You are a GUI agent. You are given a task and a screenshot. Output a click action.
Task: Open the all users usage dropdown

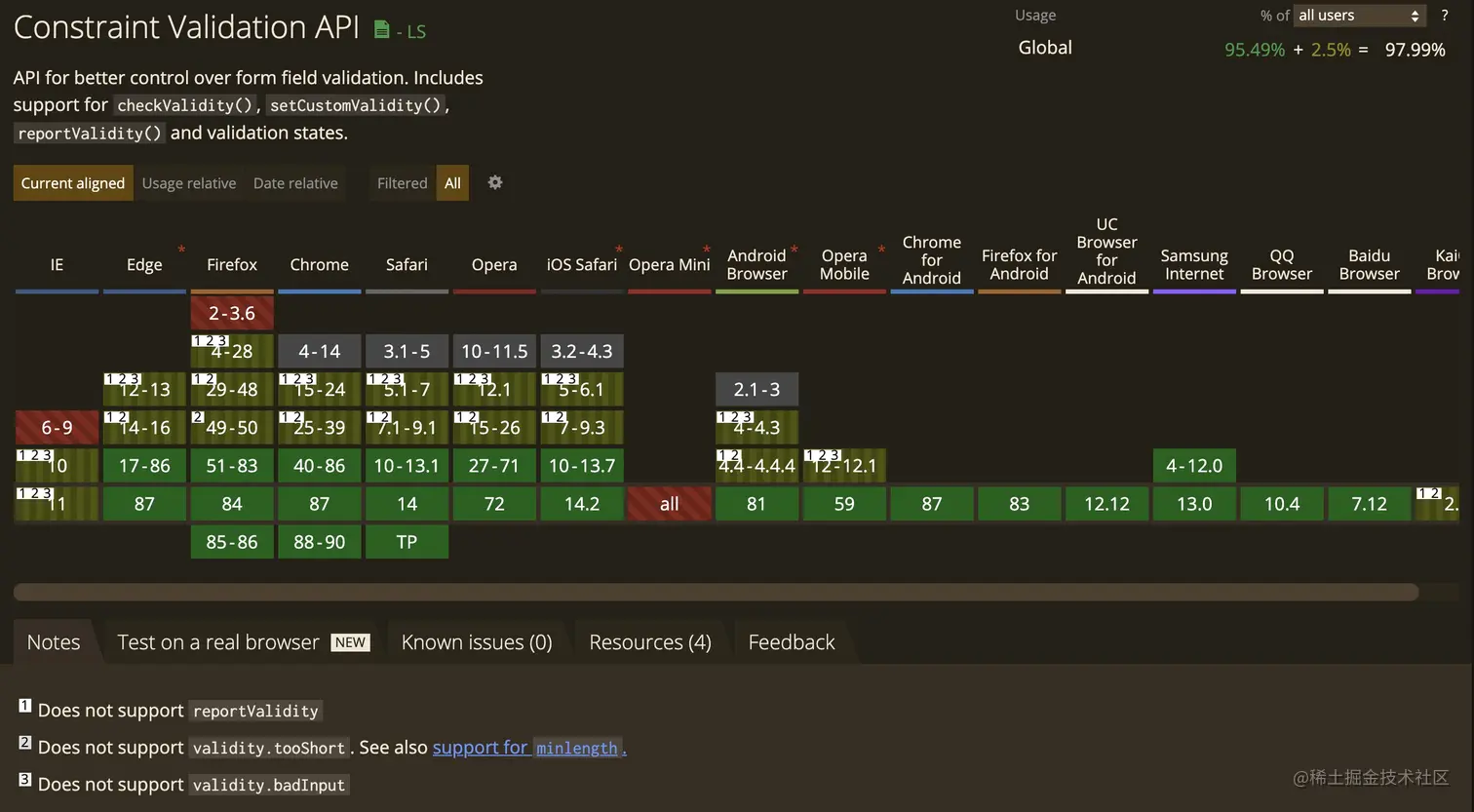(1360, 16)
